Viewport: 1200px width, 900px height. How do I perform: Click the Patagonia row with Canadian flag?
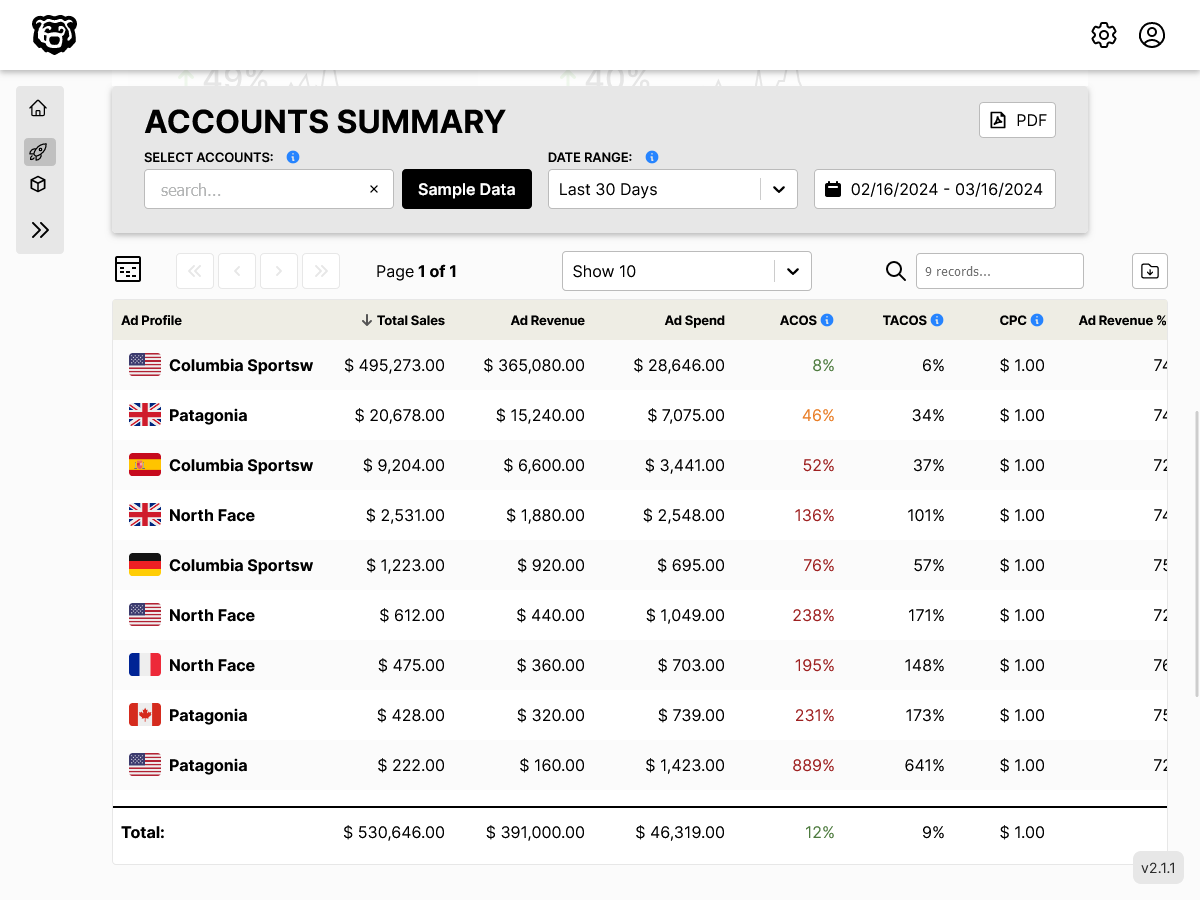coord(208,715)
